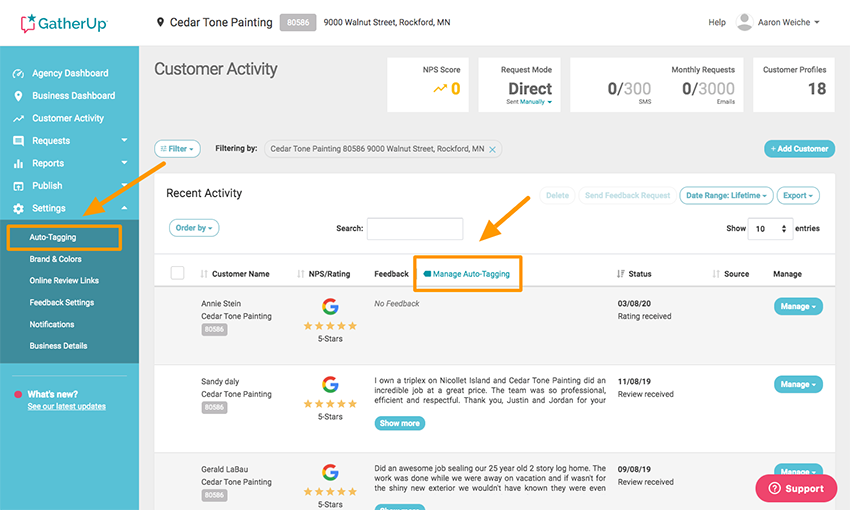Image resolution: width=850 pixels, height=510 pixels.
Task: Click Annie Stein's five-star rating
Action: pyautogui.click(x=330, y=326)
